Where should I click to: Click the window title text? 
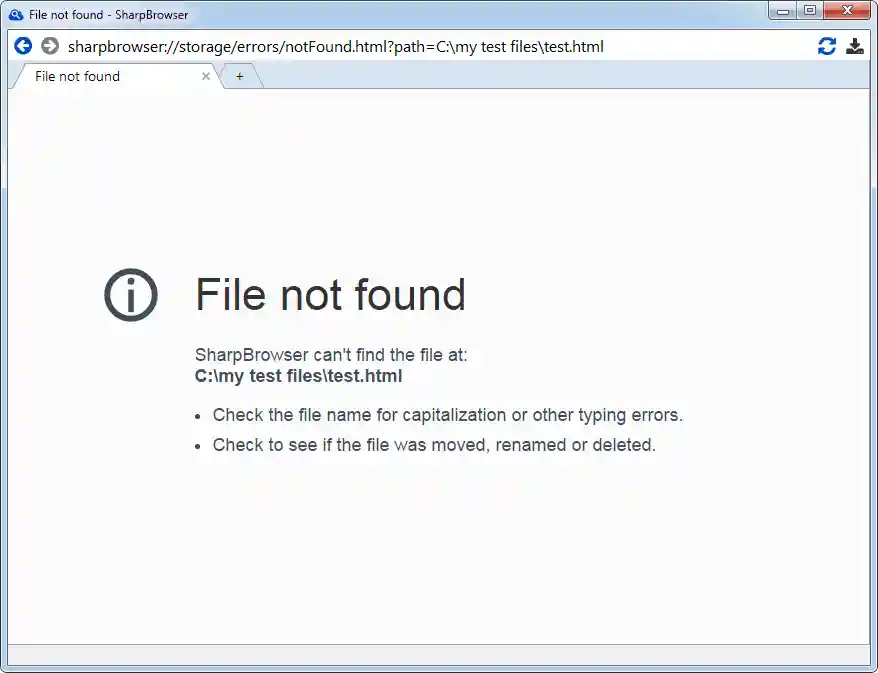109,15
